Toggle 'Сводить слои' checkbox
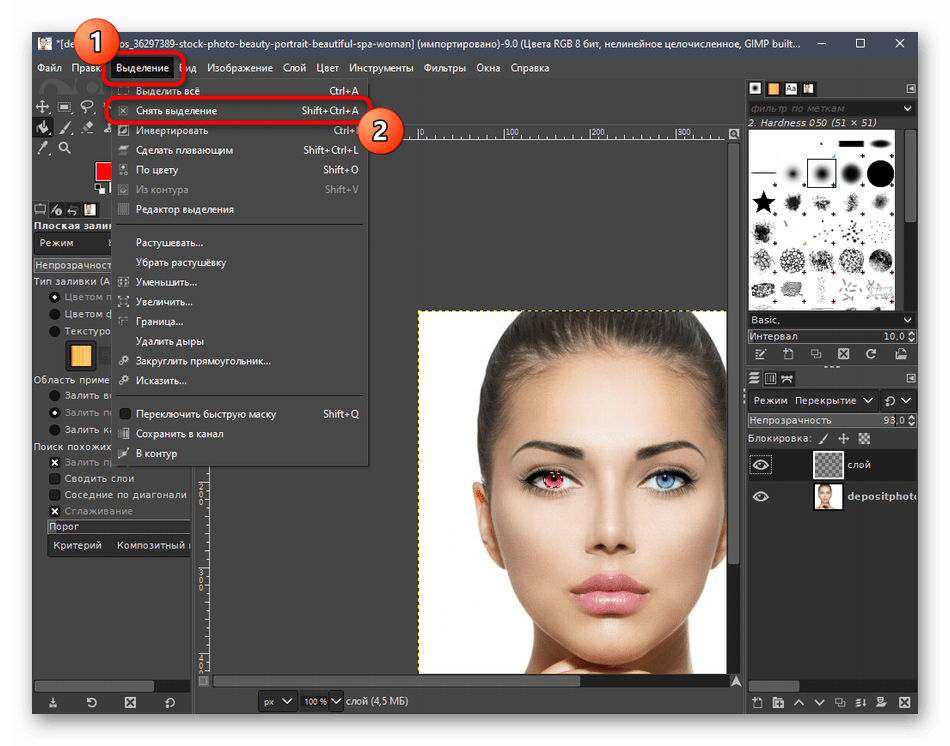 pyautogui.click(x=56, y=479)
